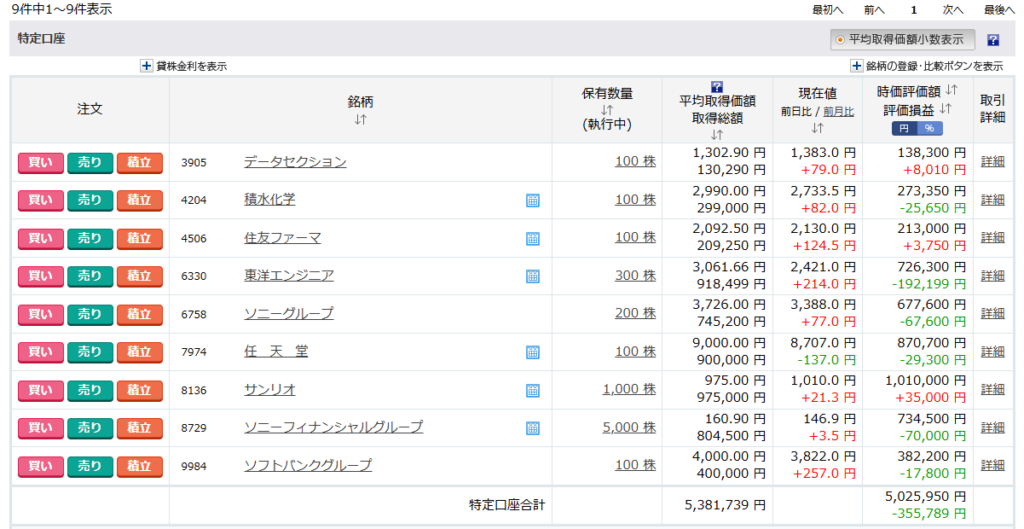Click the calendar icon beside 積水化学

[533, 200]
